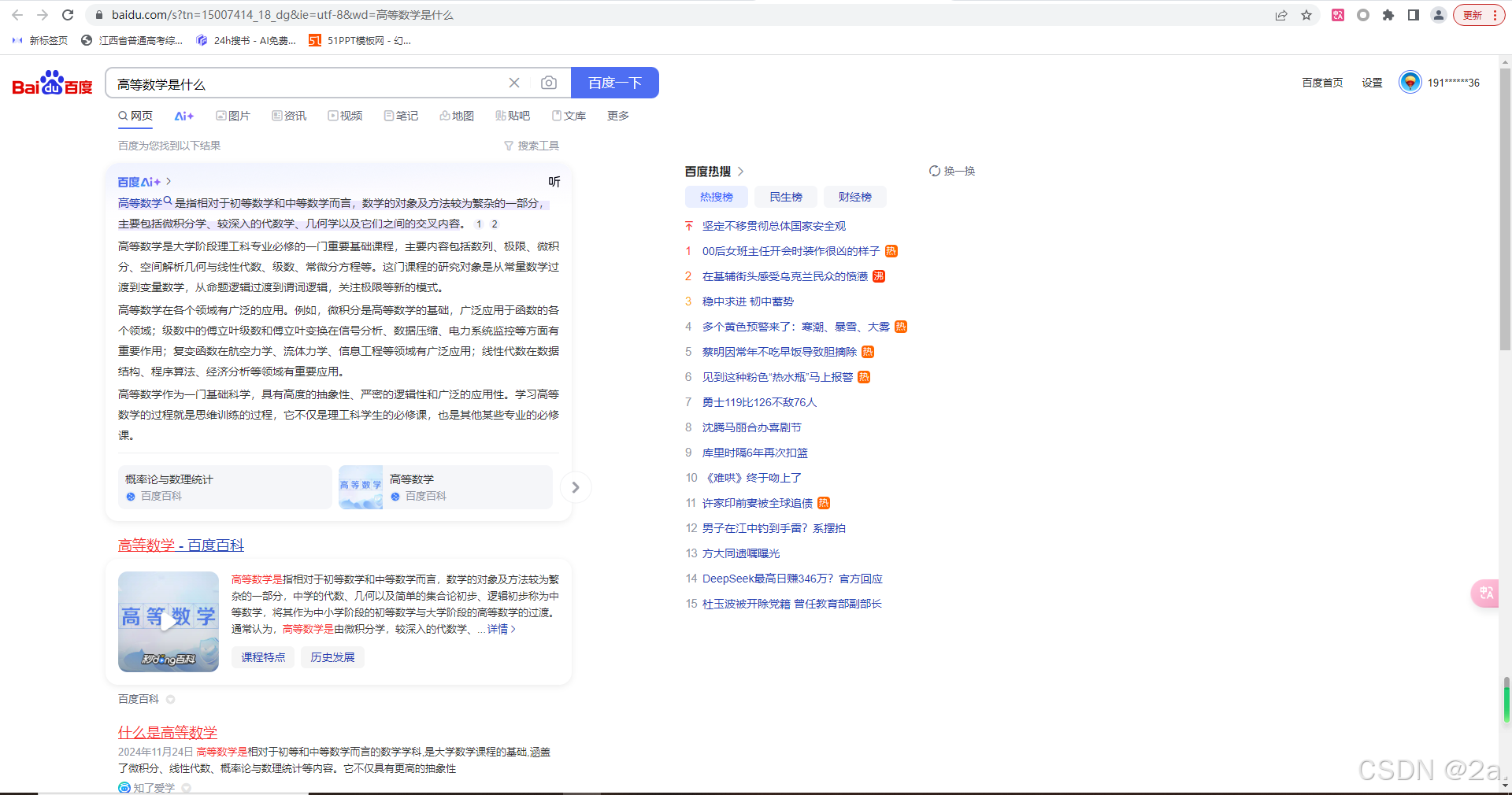Open 设置 menu link
This screenshot has width=1512, height=795.
tap(1373, 83)
